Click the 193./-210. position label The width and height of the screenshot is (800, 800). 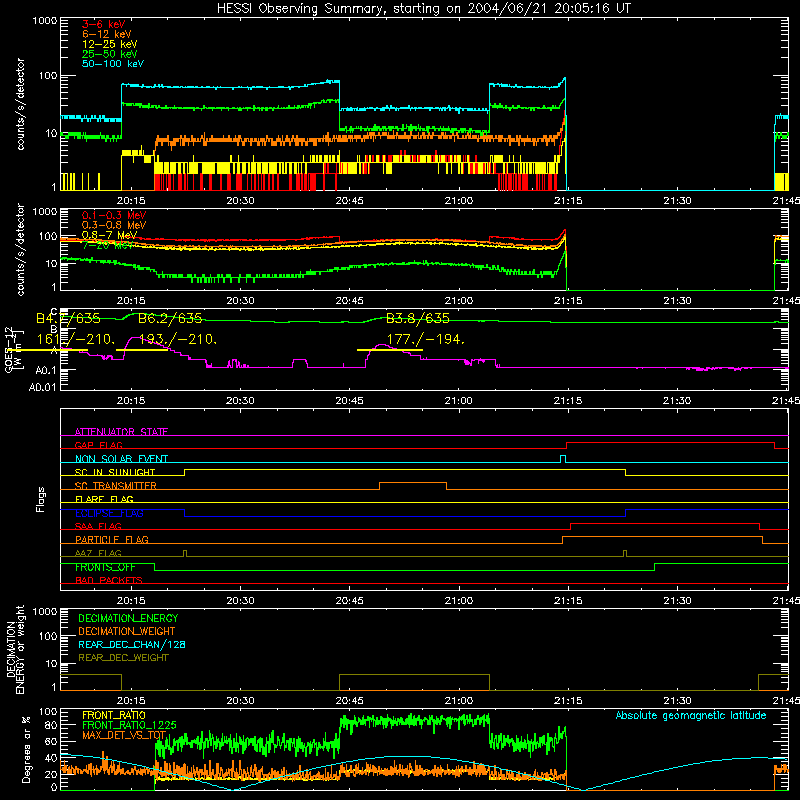click(178, 339)
